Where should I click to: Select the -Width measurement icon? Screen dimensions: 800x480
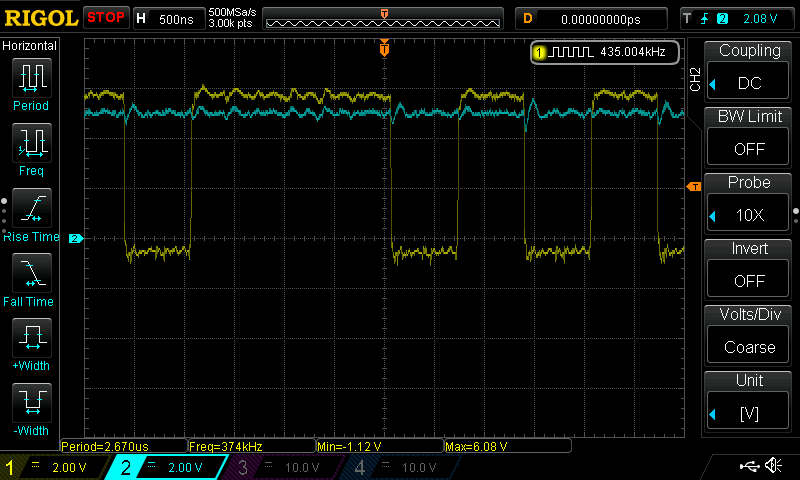pyautogui.click(x=31, y=403)
